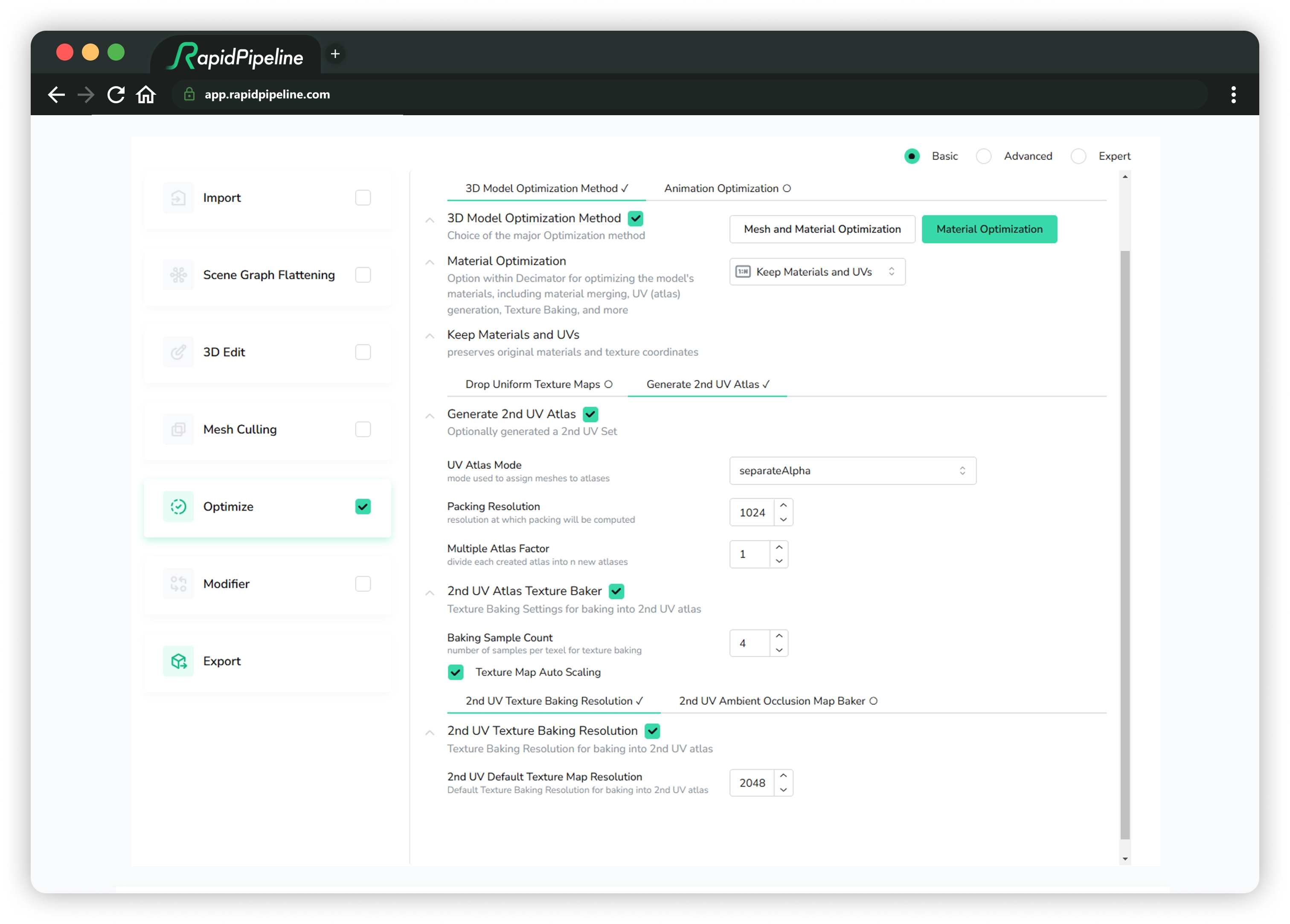
Task: Open Drop Uniform Texture Maps tab
Action: pos(538,385)
